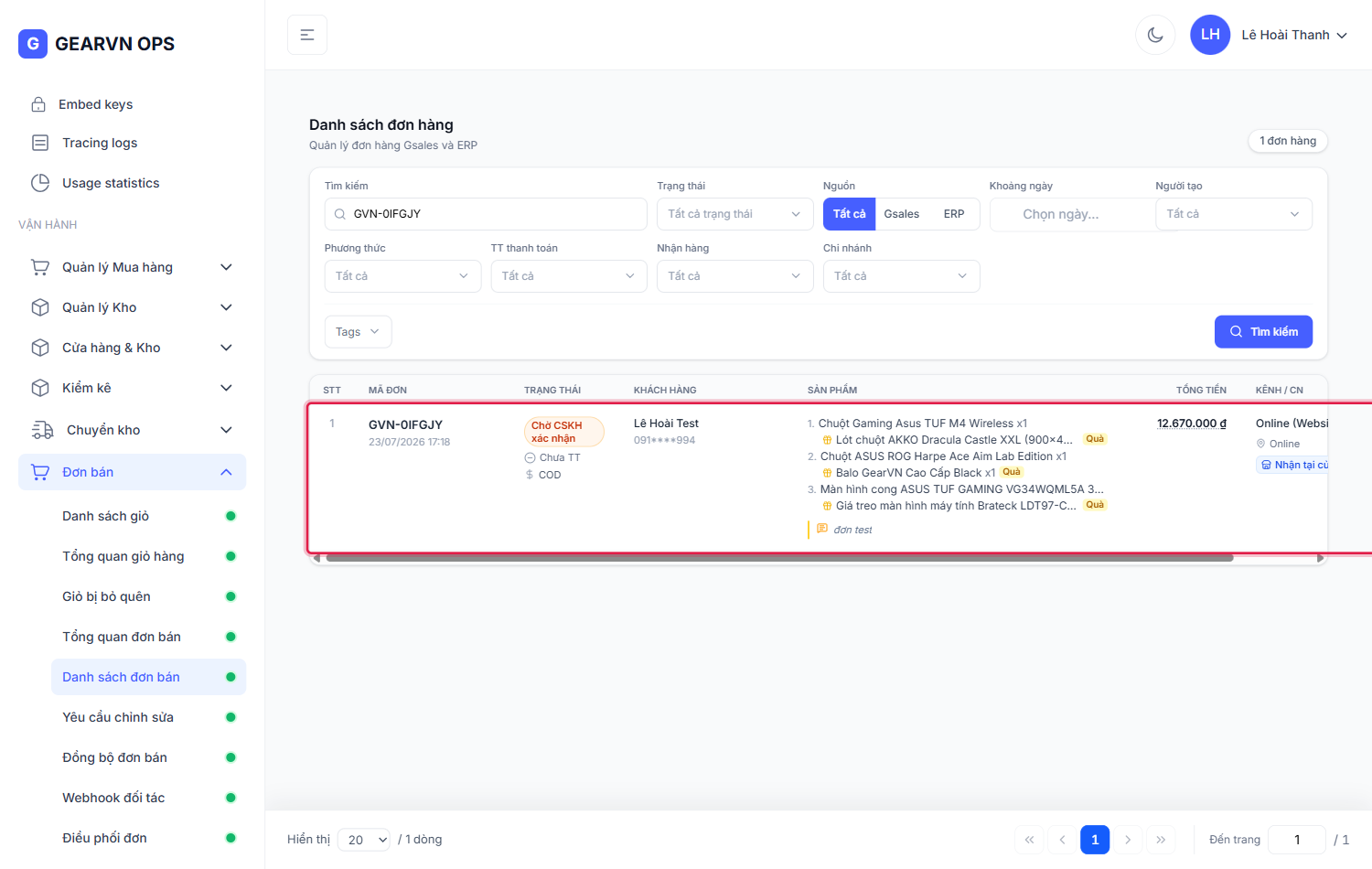Click the GEARVN OPS logo icon
The width and height of the screenshot is (1372, 869).
(33, 44)
